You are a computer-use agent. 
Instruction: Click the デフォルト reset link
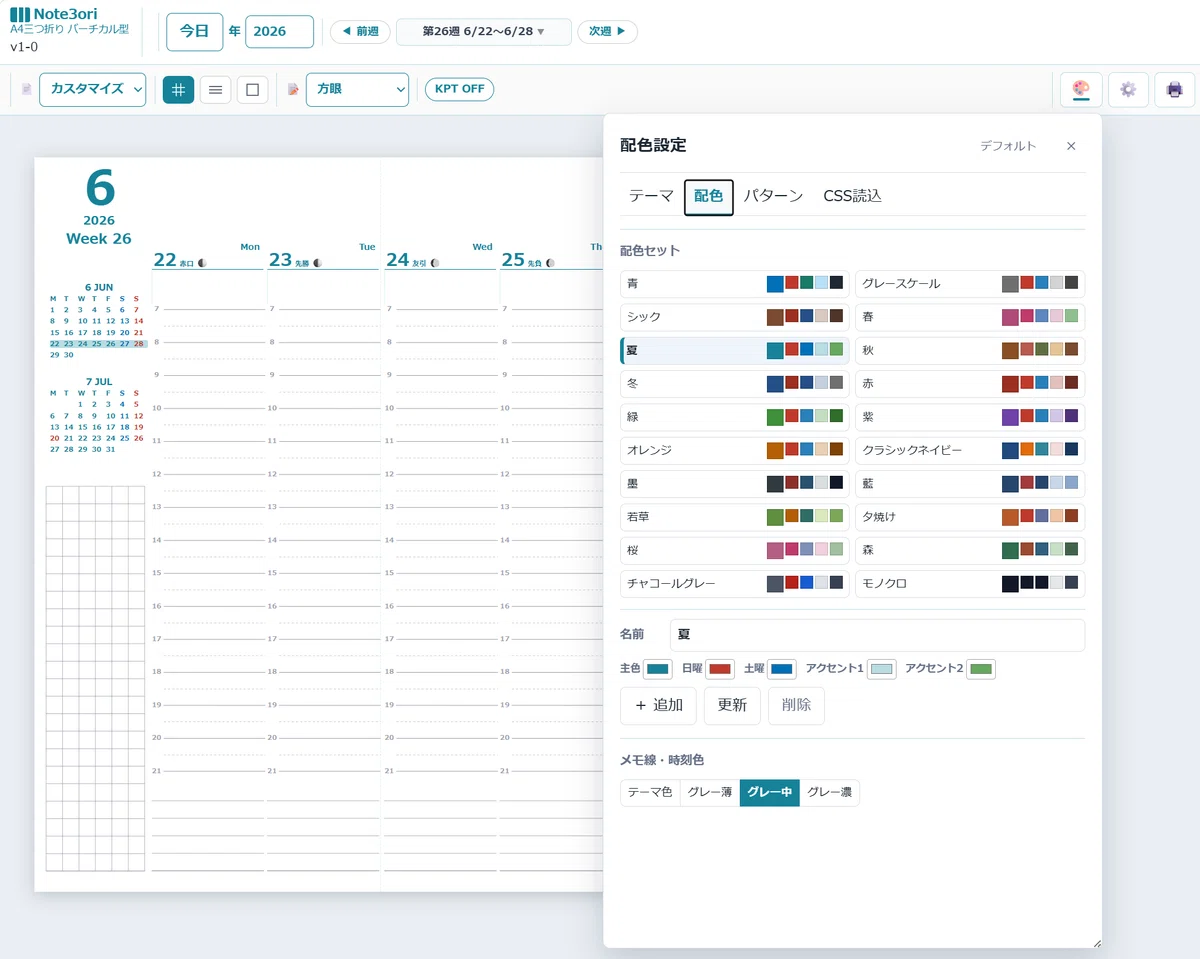pyautogui.click(x=1008, y=146)
